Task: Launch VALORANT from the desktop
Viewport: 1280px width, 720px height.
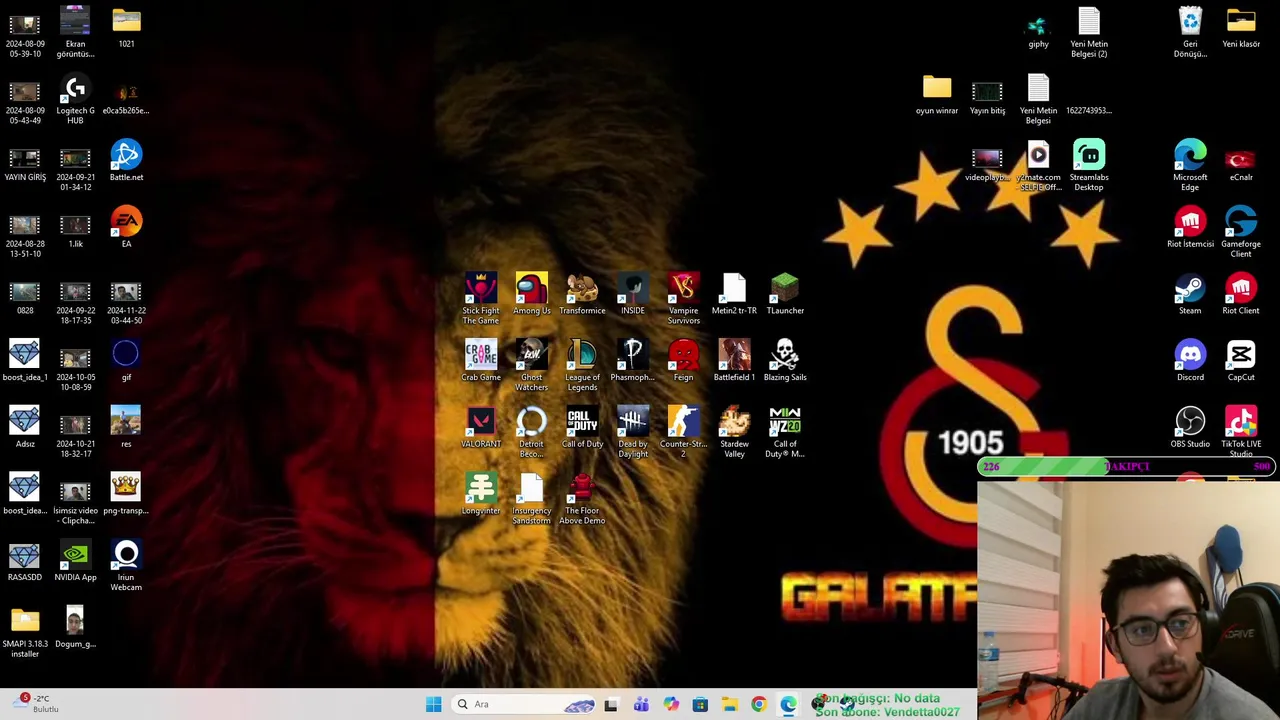Action: (481, 428)
